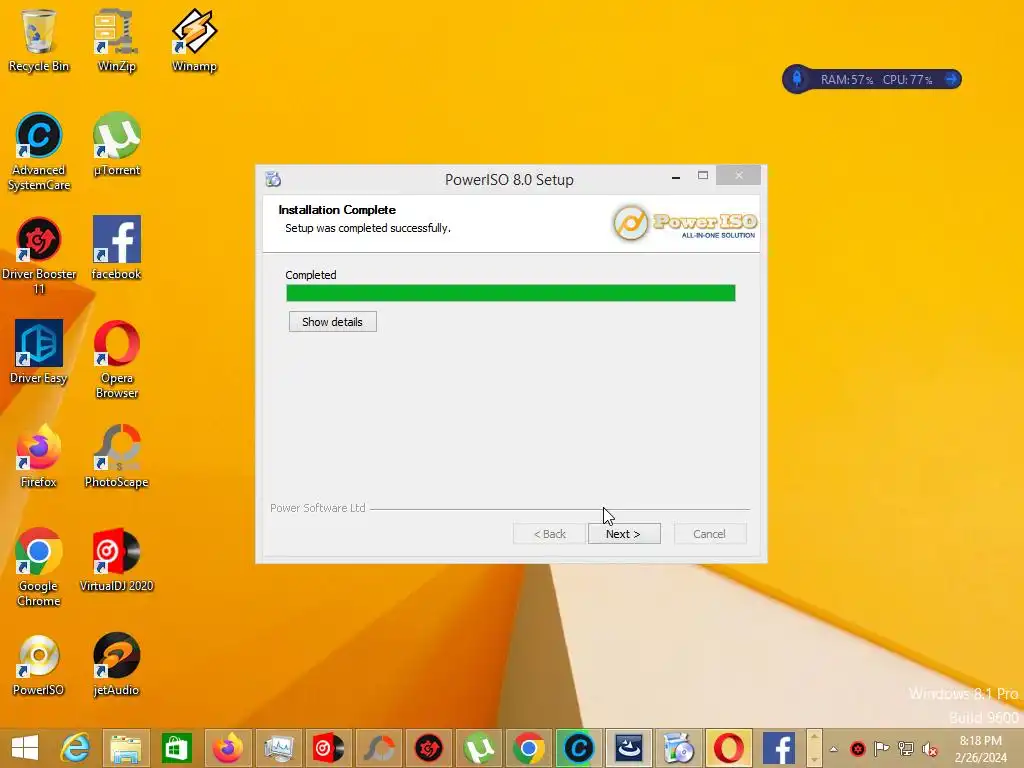
Task: Click the Next button in PowerISO Setup
Action: point(624,534)
